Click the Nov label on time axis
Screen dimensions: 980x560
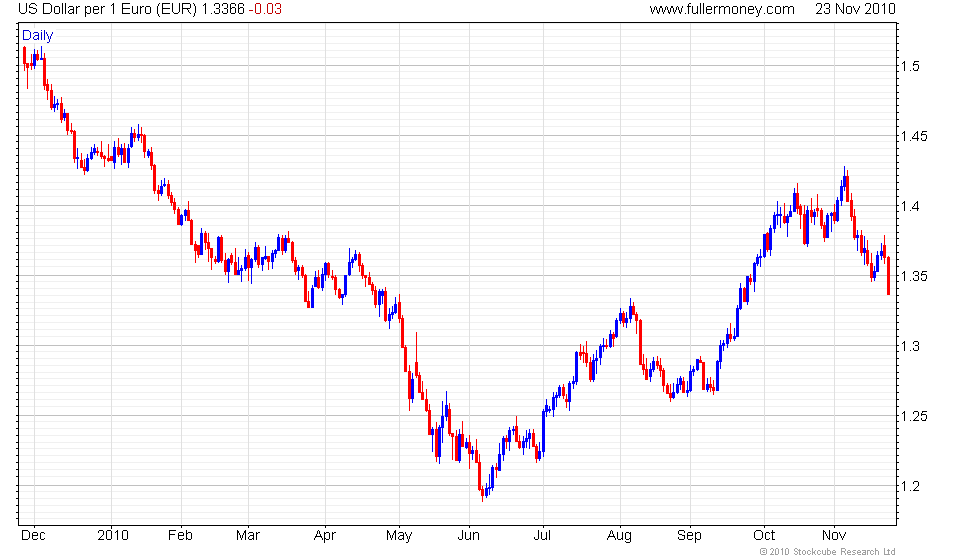834,536
